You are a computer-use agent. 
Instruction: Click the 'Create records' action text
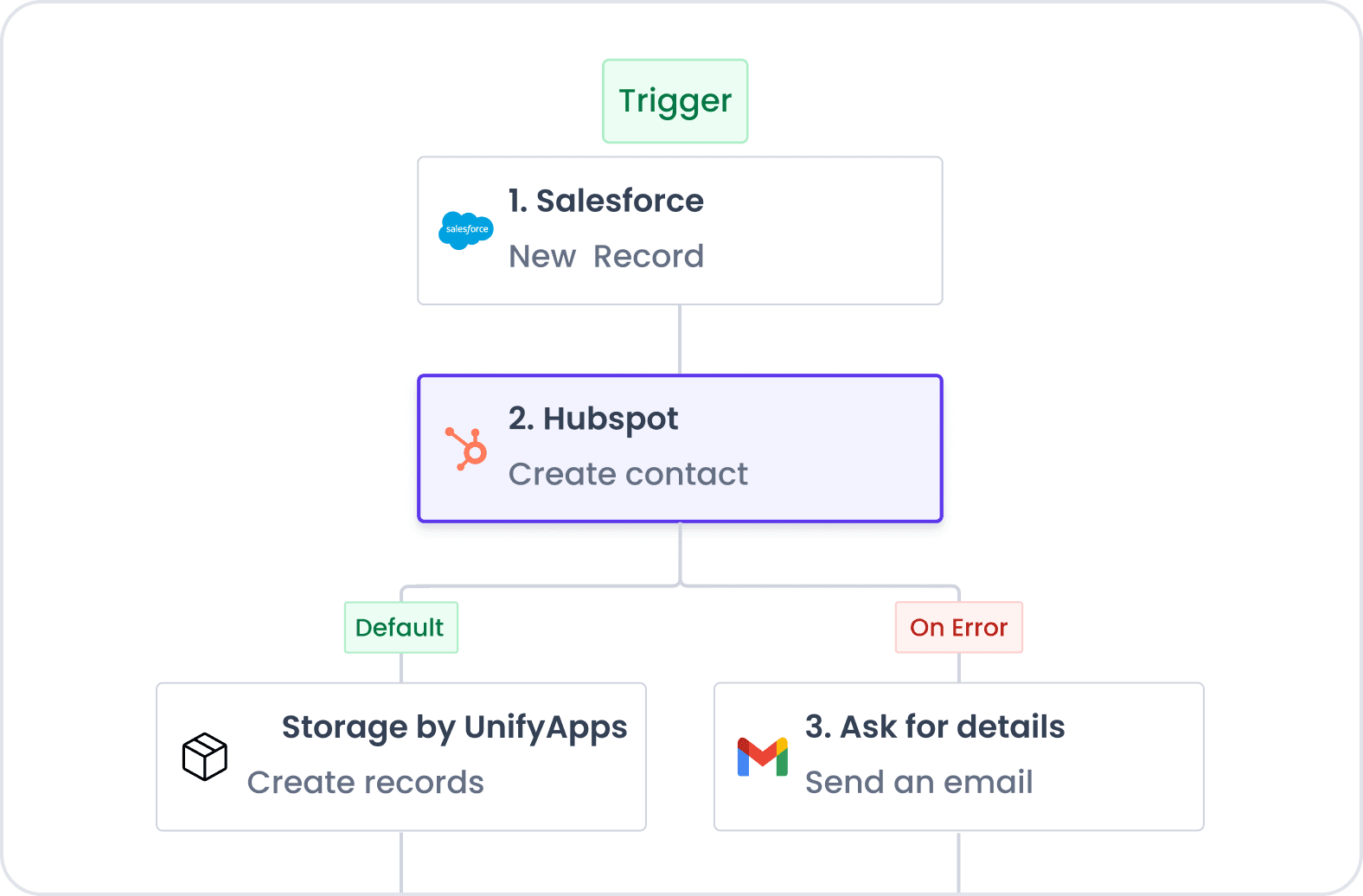365,783
